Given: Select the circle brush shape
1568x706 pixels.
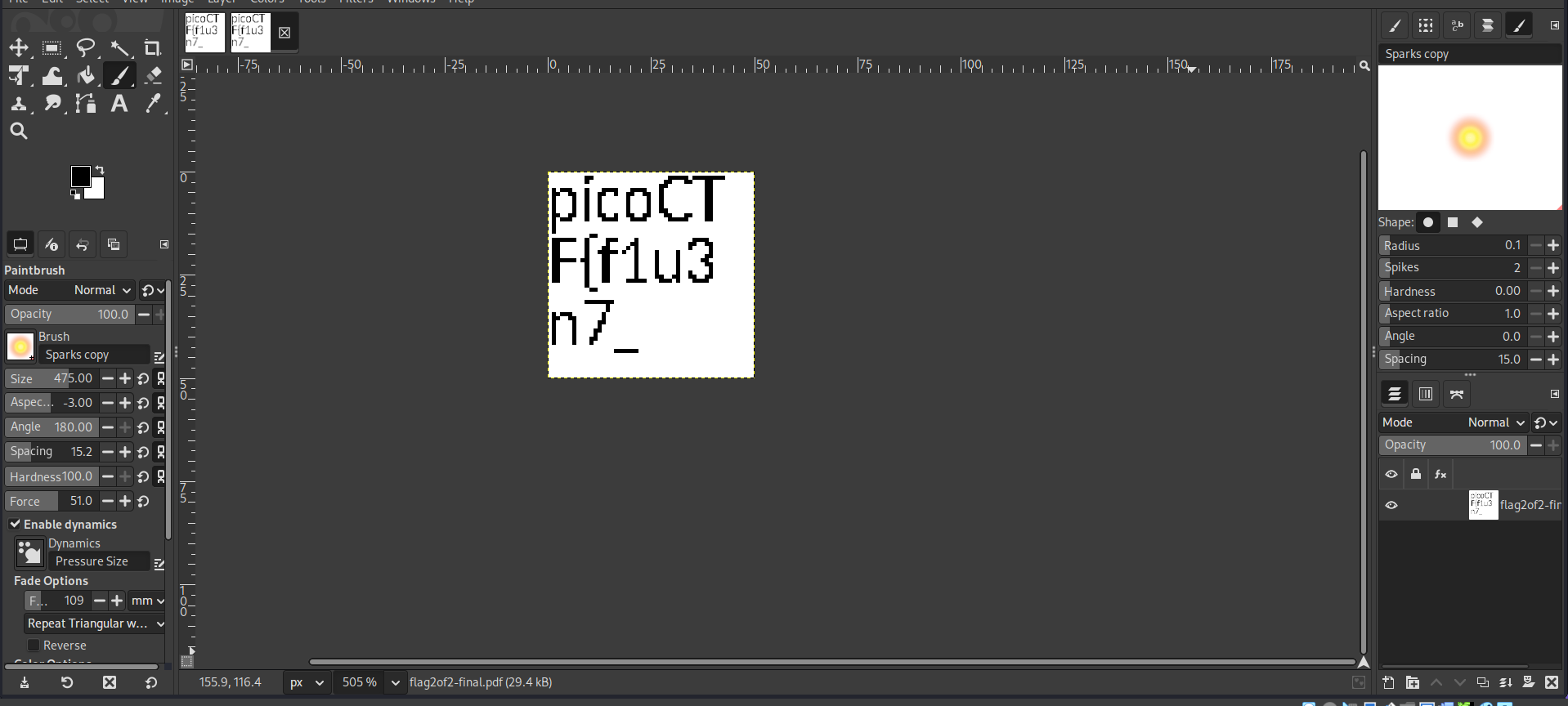Looking at the screenshot, I should coord(1428,222).
